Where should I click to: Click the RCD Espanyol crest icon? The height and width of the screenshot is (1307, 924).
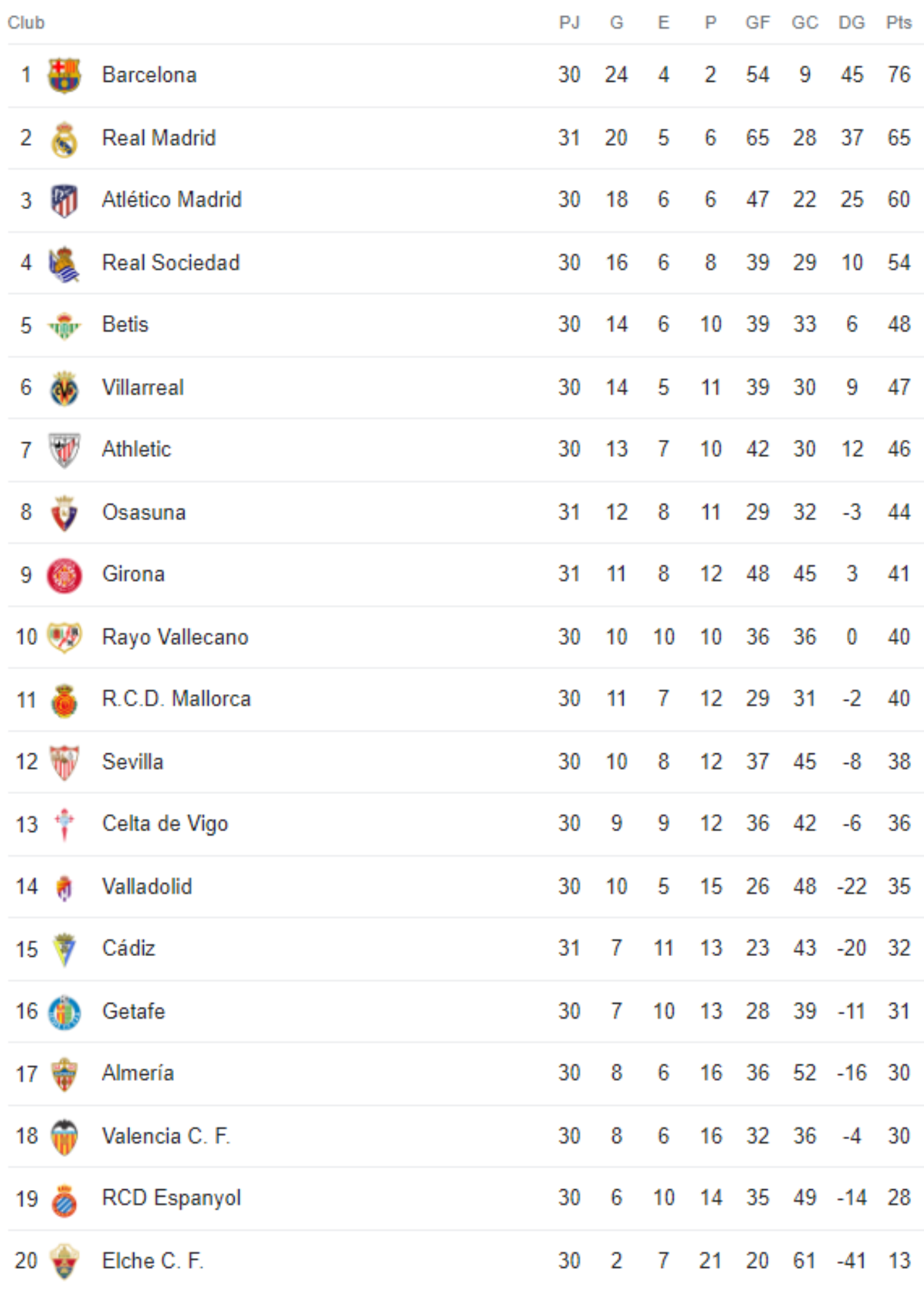coord(64,1200)
